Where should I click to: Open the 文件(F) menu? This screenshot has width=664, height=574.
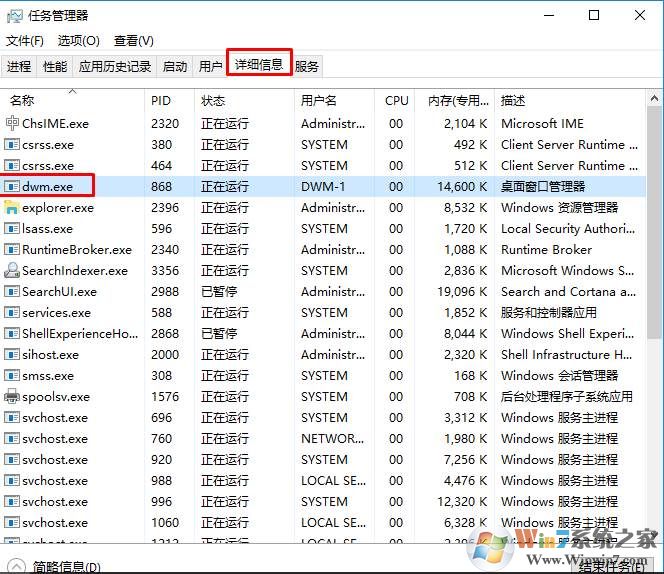pyautogui.click(x=25, y=41)
